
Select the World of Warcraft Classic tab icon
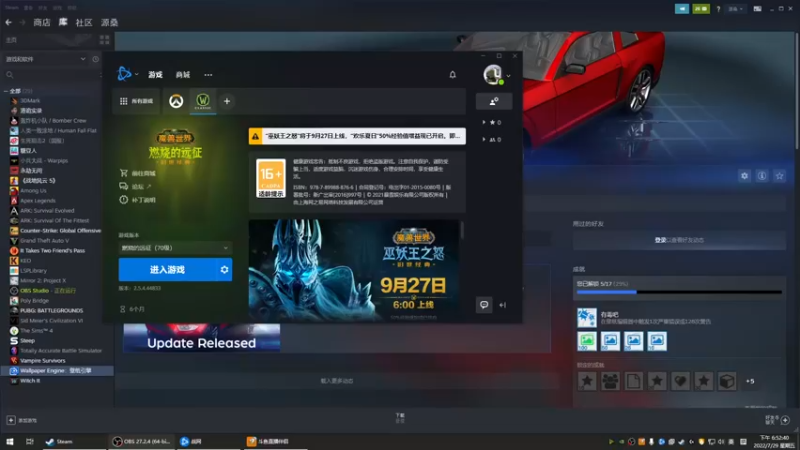pos(203,101)
